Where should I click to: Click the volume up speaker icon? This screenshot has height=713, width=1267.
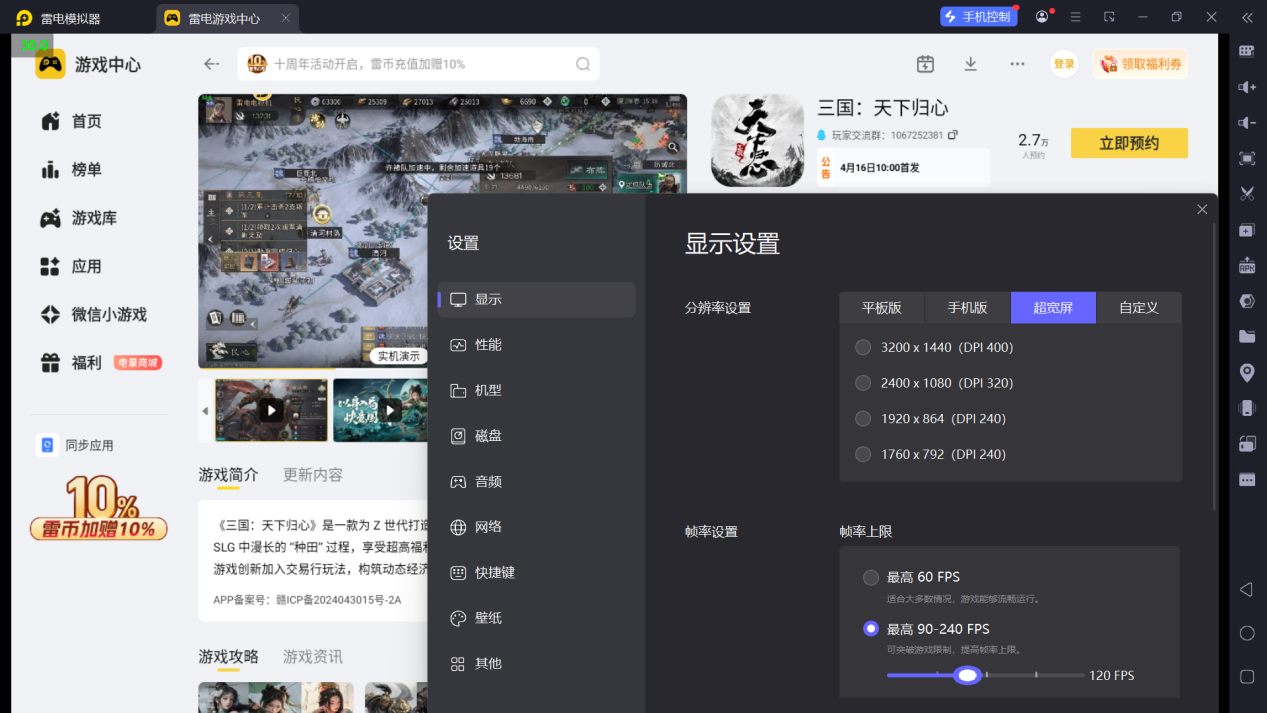point(1247,87)
